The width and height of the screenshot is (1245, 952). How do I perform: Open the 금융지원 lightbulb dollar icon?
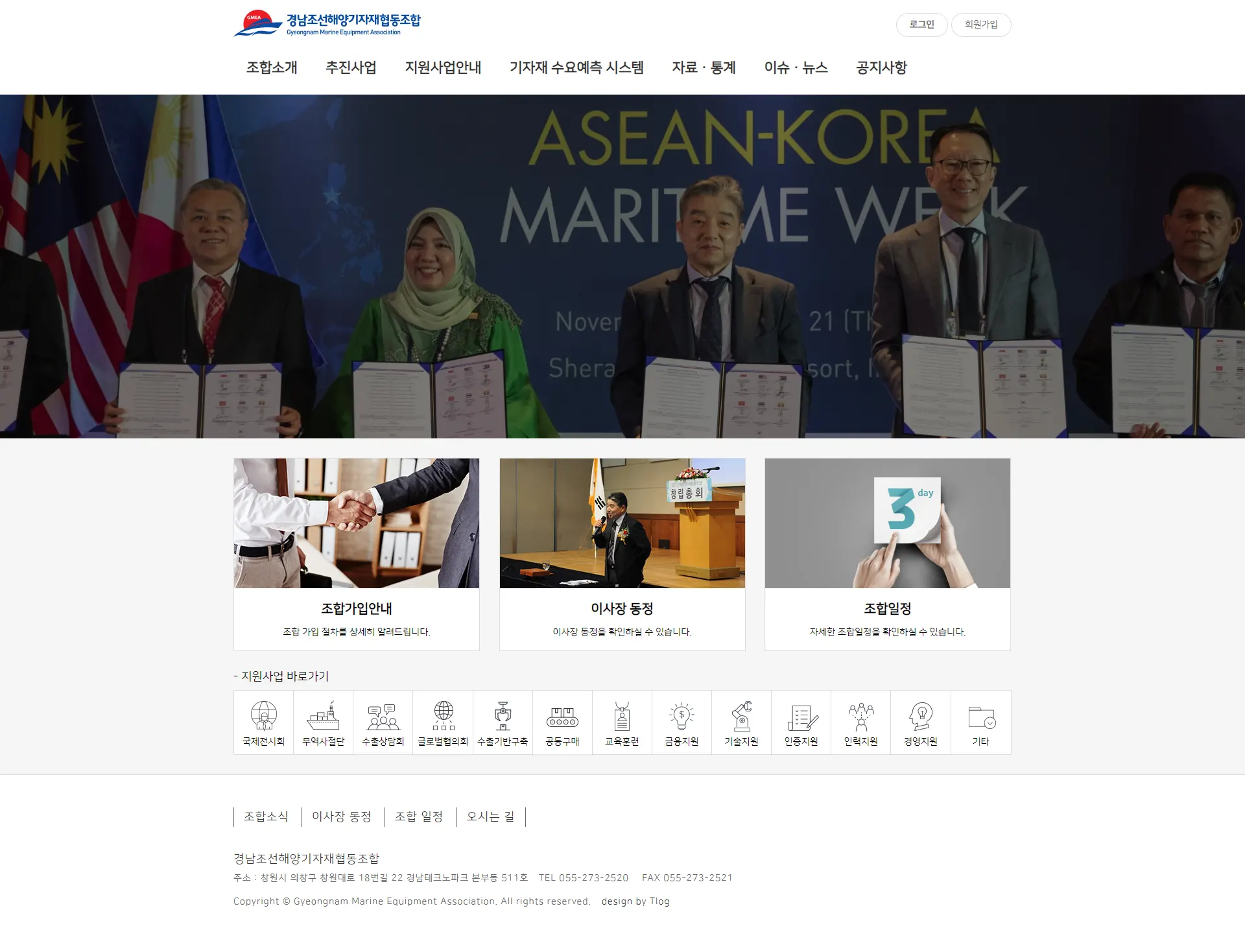pos(682,716)
